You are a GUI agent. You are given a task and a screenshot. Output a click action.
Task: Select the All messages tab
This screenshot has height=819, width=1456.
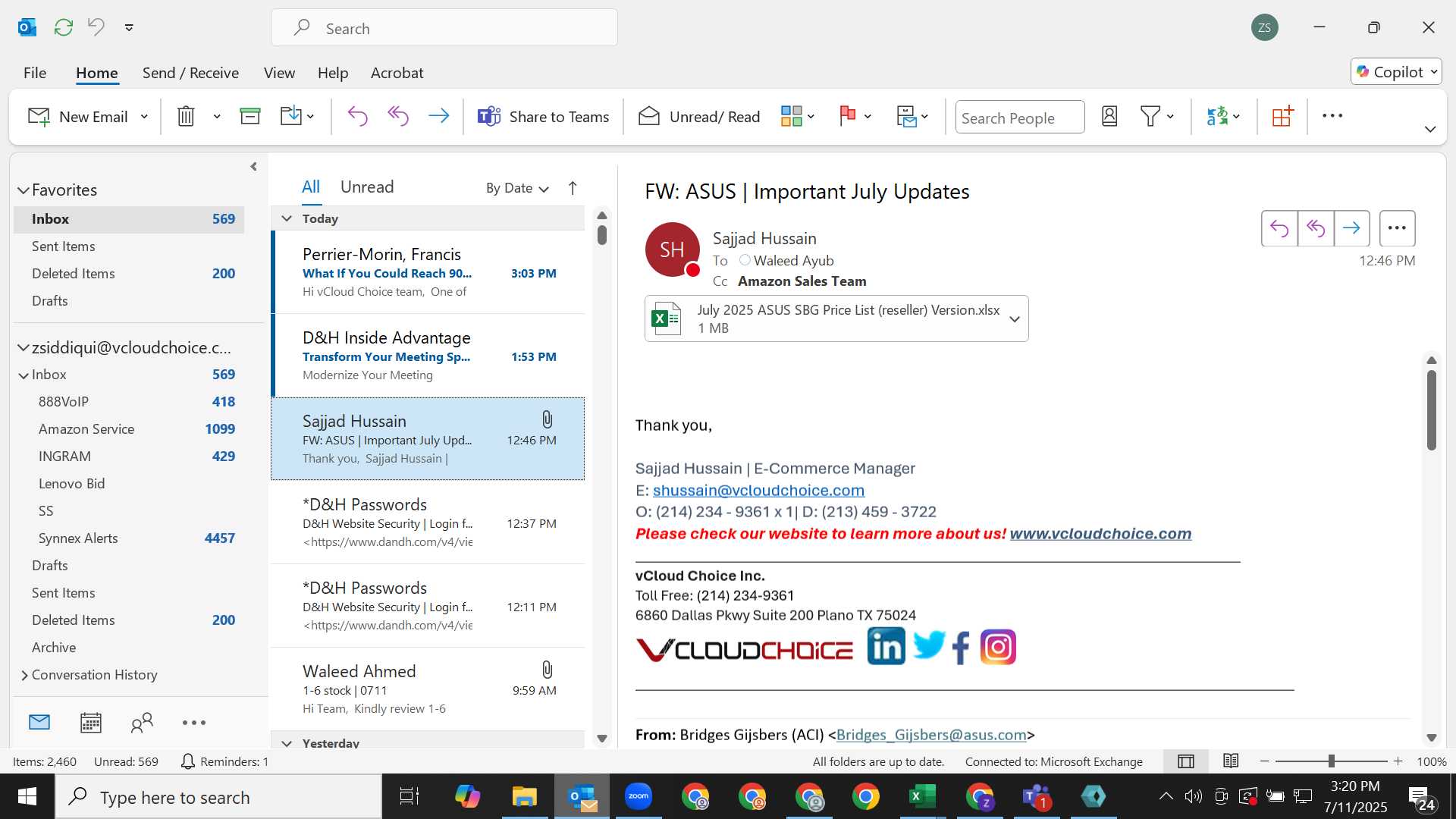click(311, 187)
